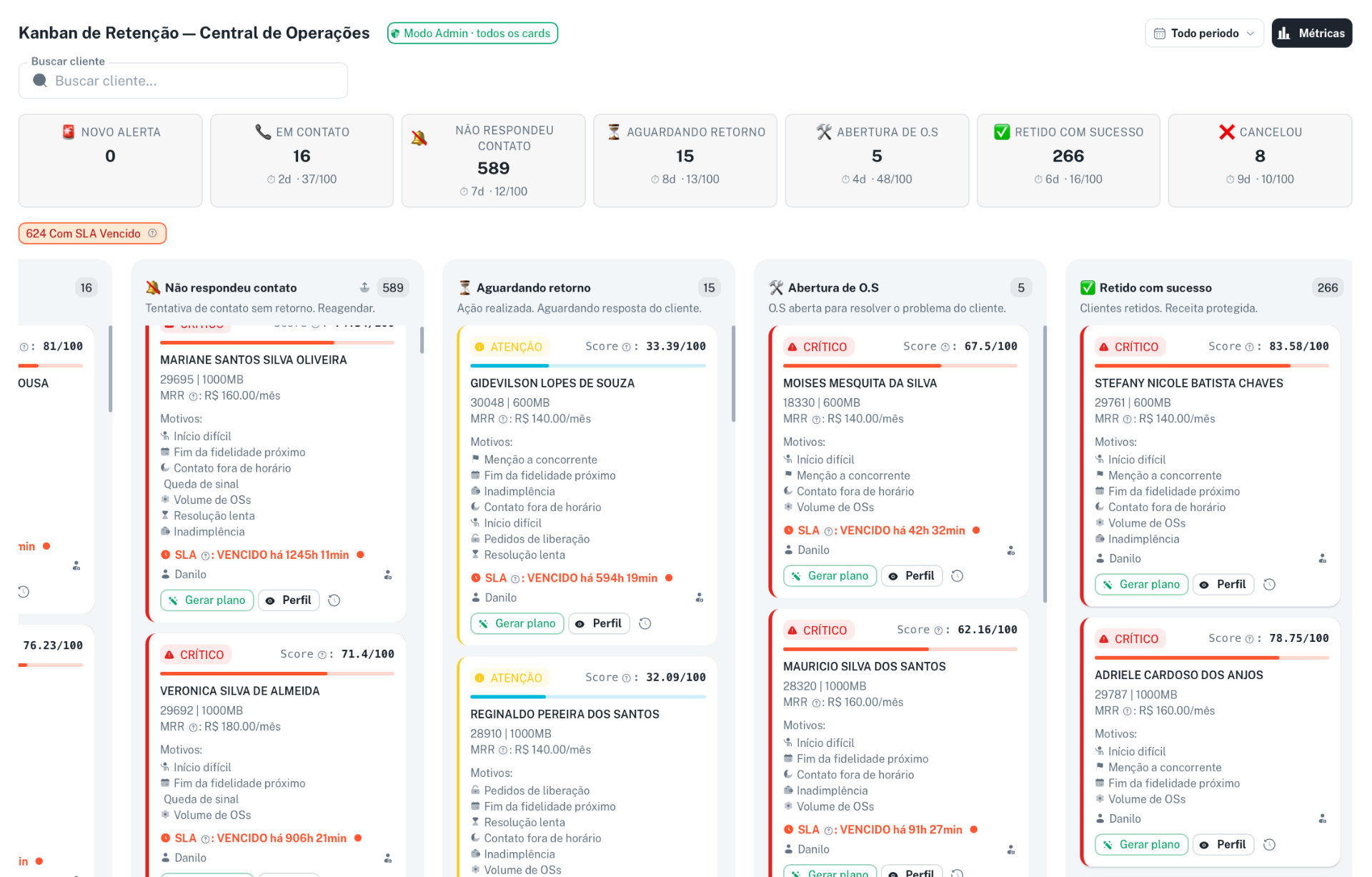Click the ATENÇÃO badge on Reginaldo Pereira card

click(509, 678)
